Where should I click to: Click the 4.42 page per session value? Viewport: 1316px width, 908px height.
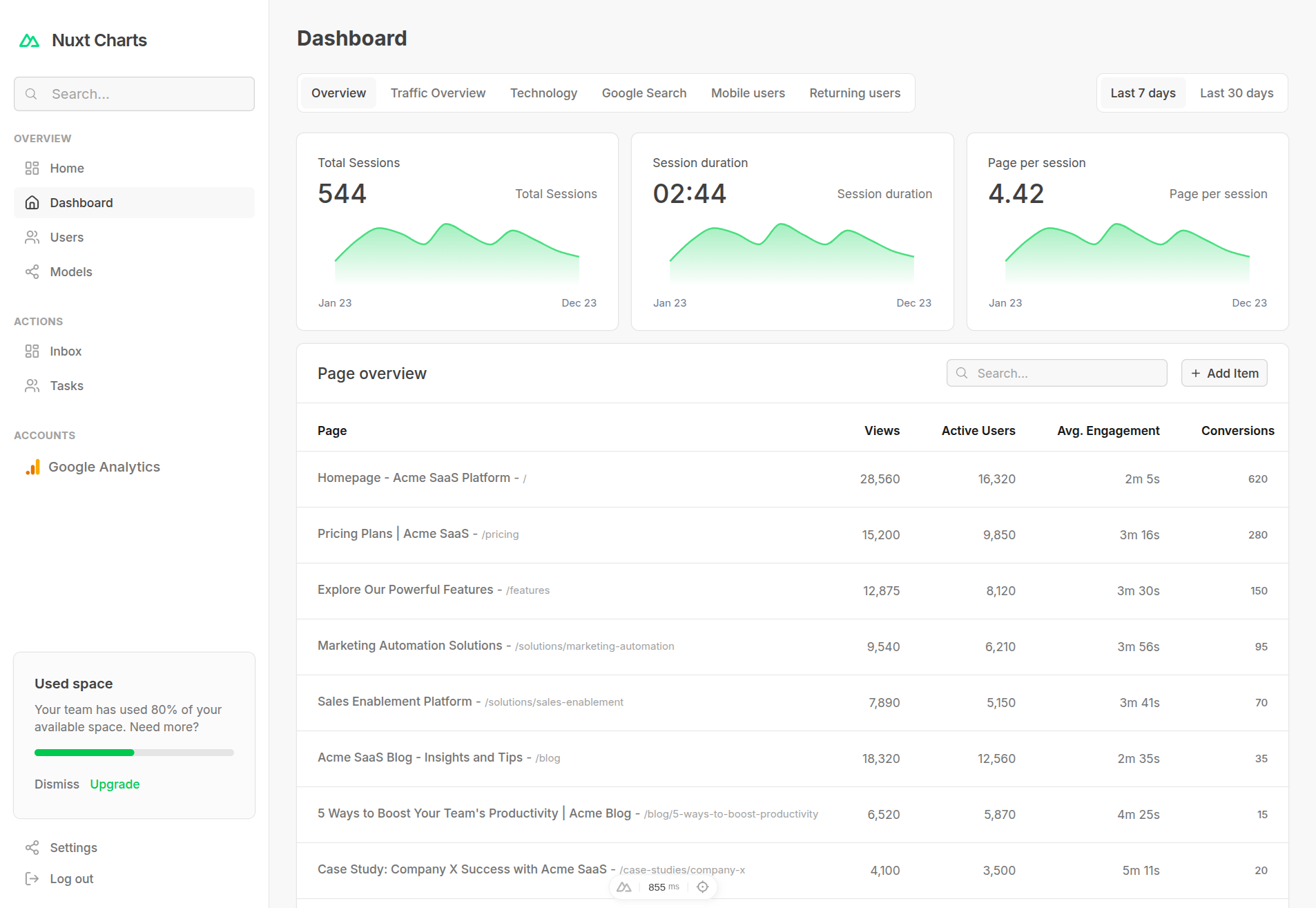[1016, 193]
